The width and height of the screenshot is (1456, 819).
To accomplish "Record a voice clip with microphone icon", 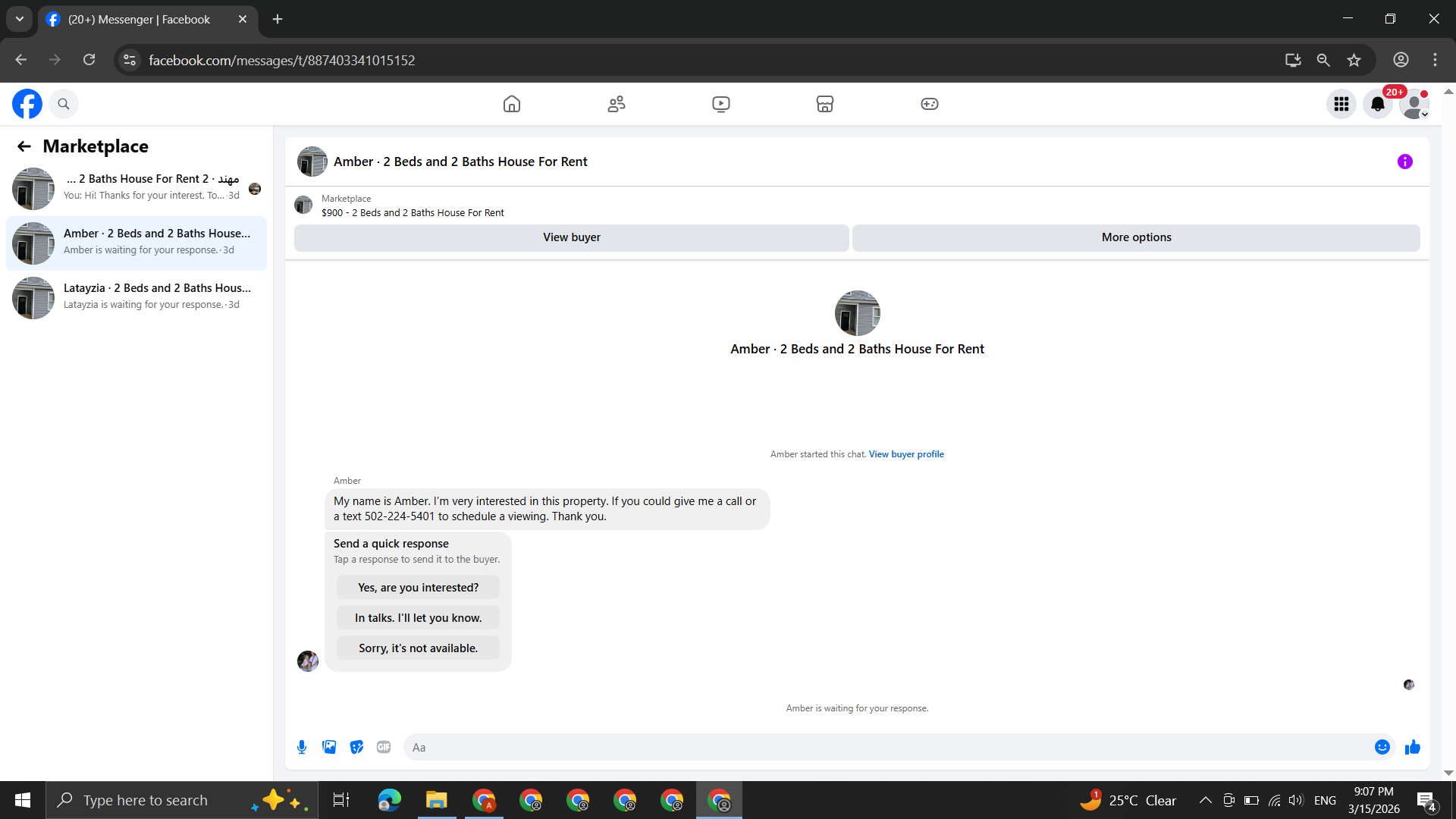I will pyautogui.click(x=302, y=747).
